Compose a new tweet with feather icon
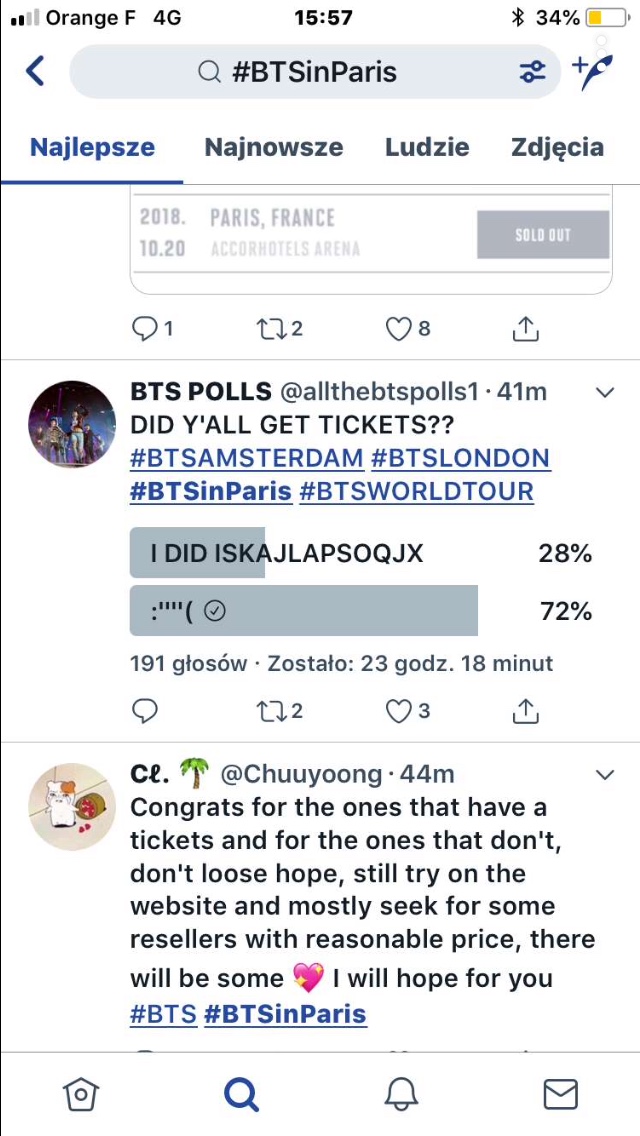This screenshot has width=640, height=1136. pos(591,71)
